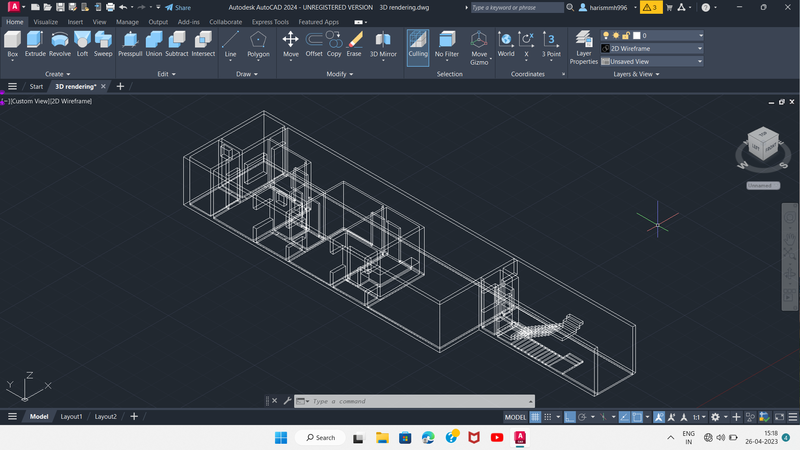
Task: Expand the Create panel
Action: [x=57, y=74]
